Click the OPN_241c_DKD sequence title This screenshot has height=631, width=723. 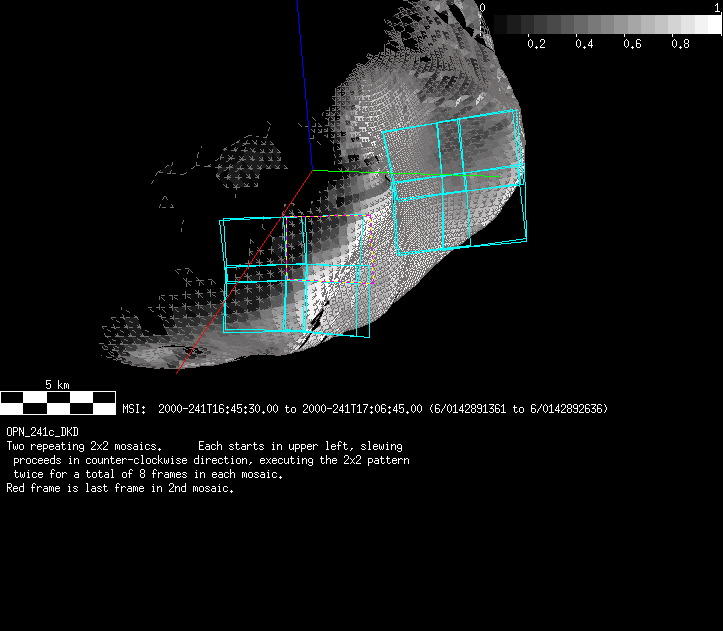pos(42,432)
